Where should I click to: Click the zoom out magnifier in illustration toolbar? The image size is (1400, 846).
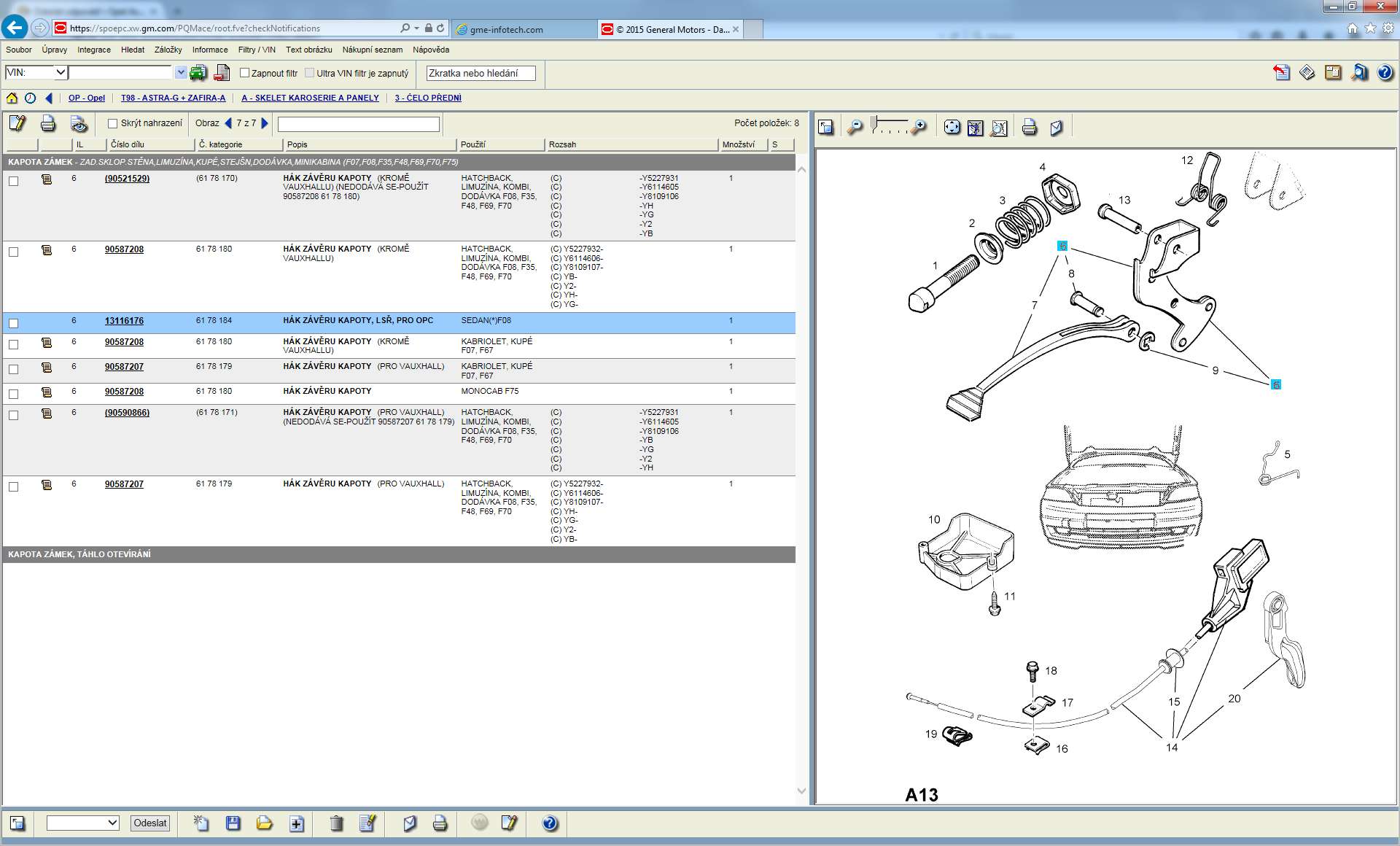[855, 128]
